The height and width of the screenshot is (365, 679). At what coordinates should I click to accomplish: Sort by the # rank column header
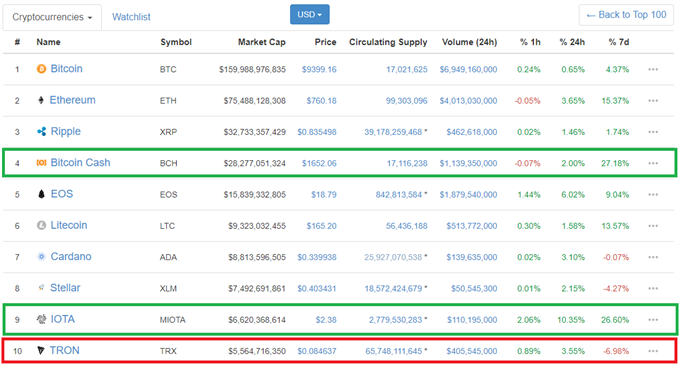pos(17,42)
